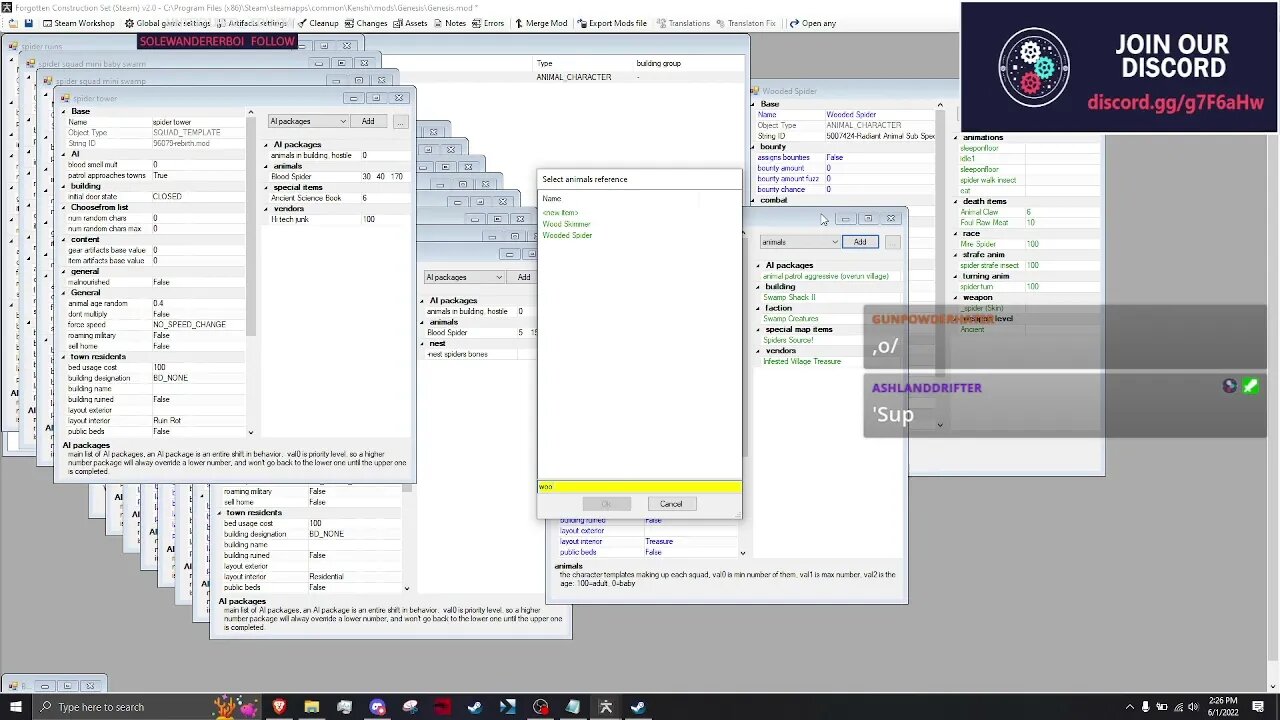Show hidden system tray icons

pos(1129,707)
